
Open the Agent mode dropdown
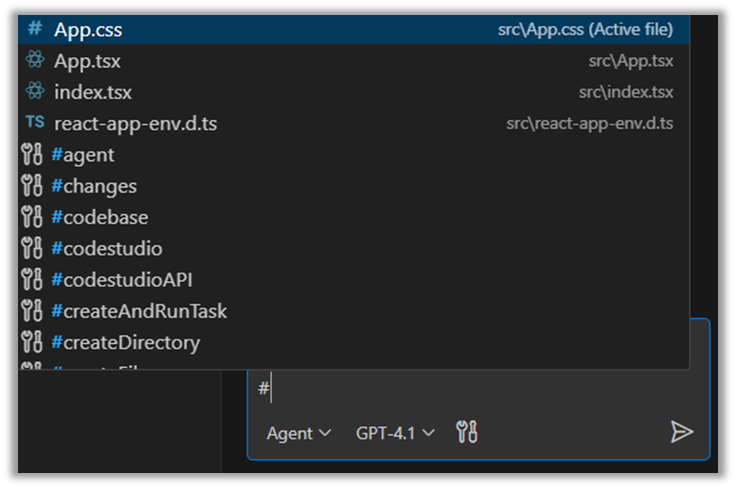pyautogui.click(x=298, y=433)
